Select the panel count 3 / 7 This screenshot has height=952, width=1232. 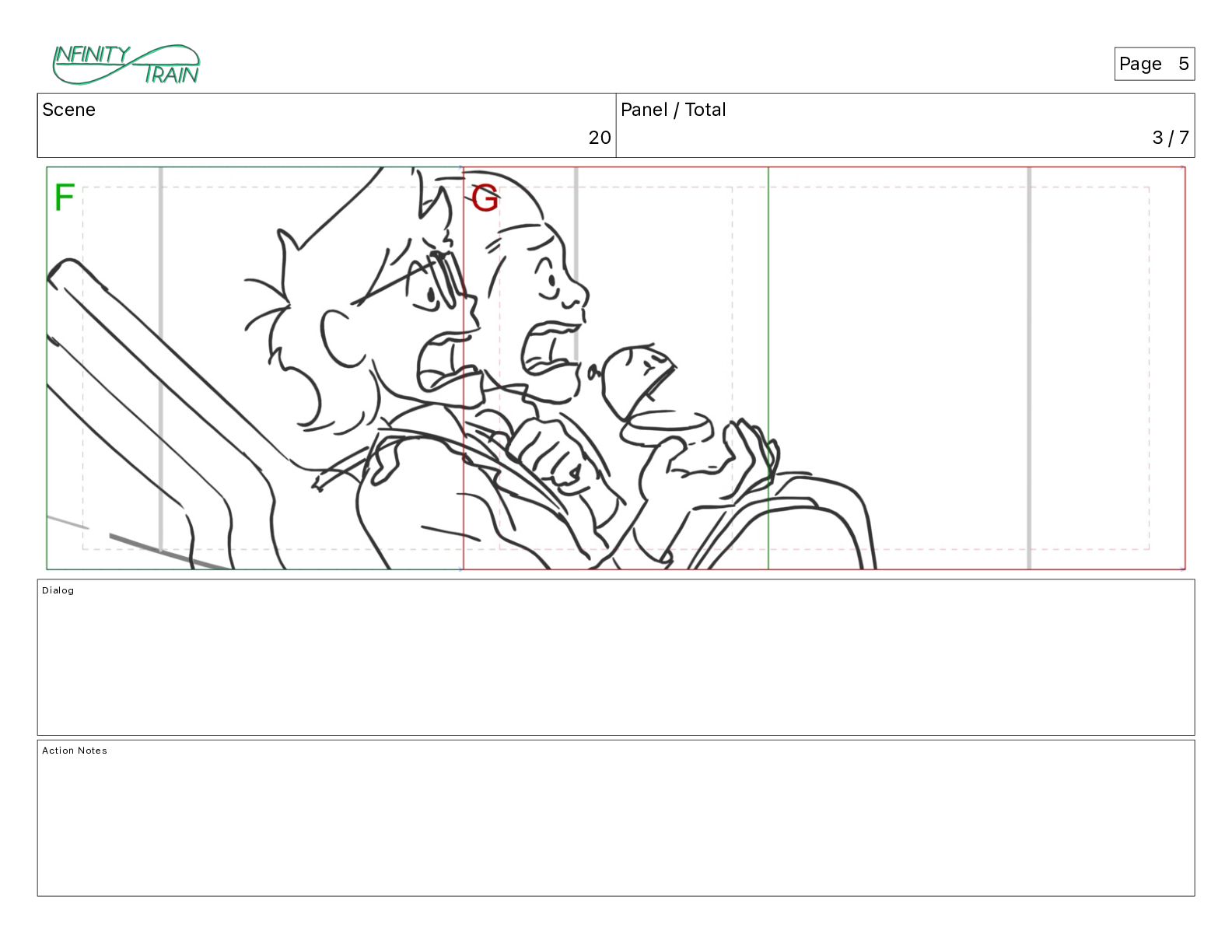1171,138
